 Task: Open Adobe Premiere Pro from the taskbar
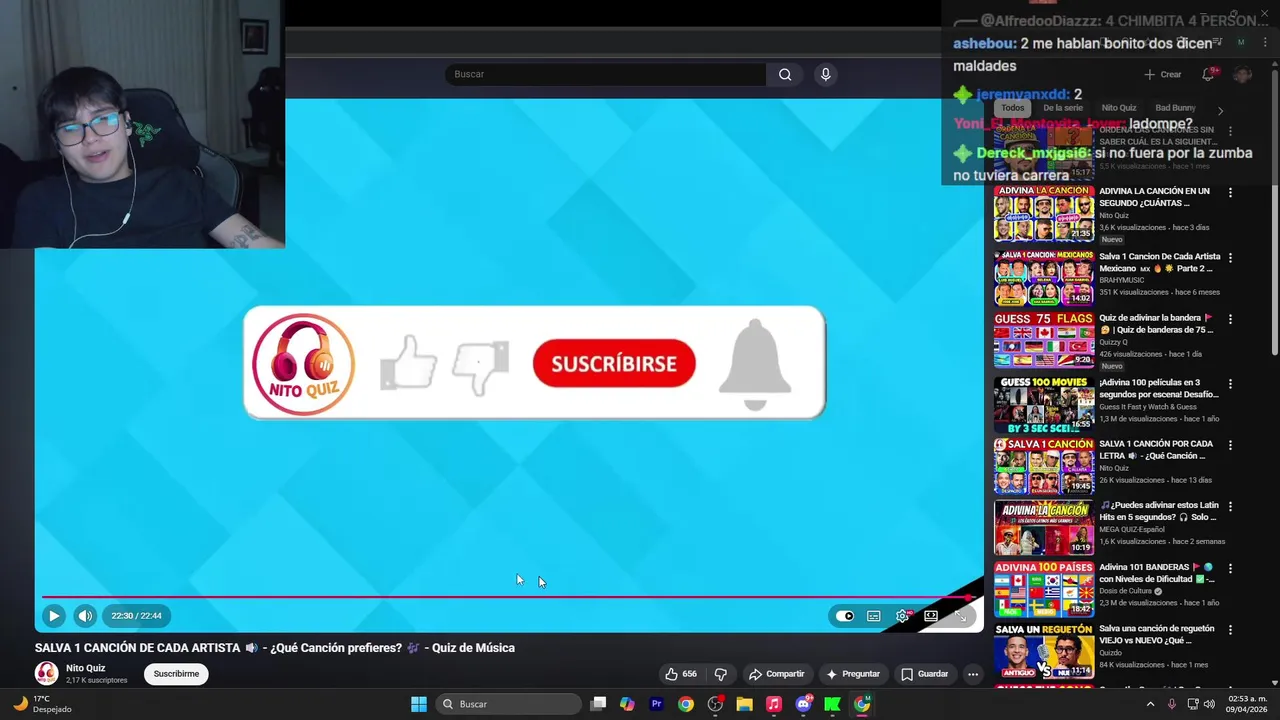point(656,704)
